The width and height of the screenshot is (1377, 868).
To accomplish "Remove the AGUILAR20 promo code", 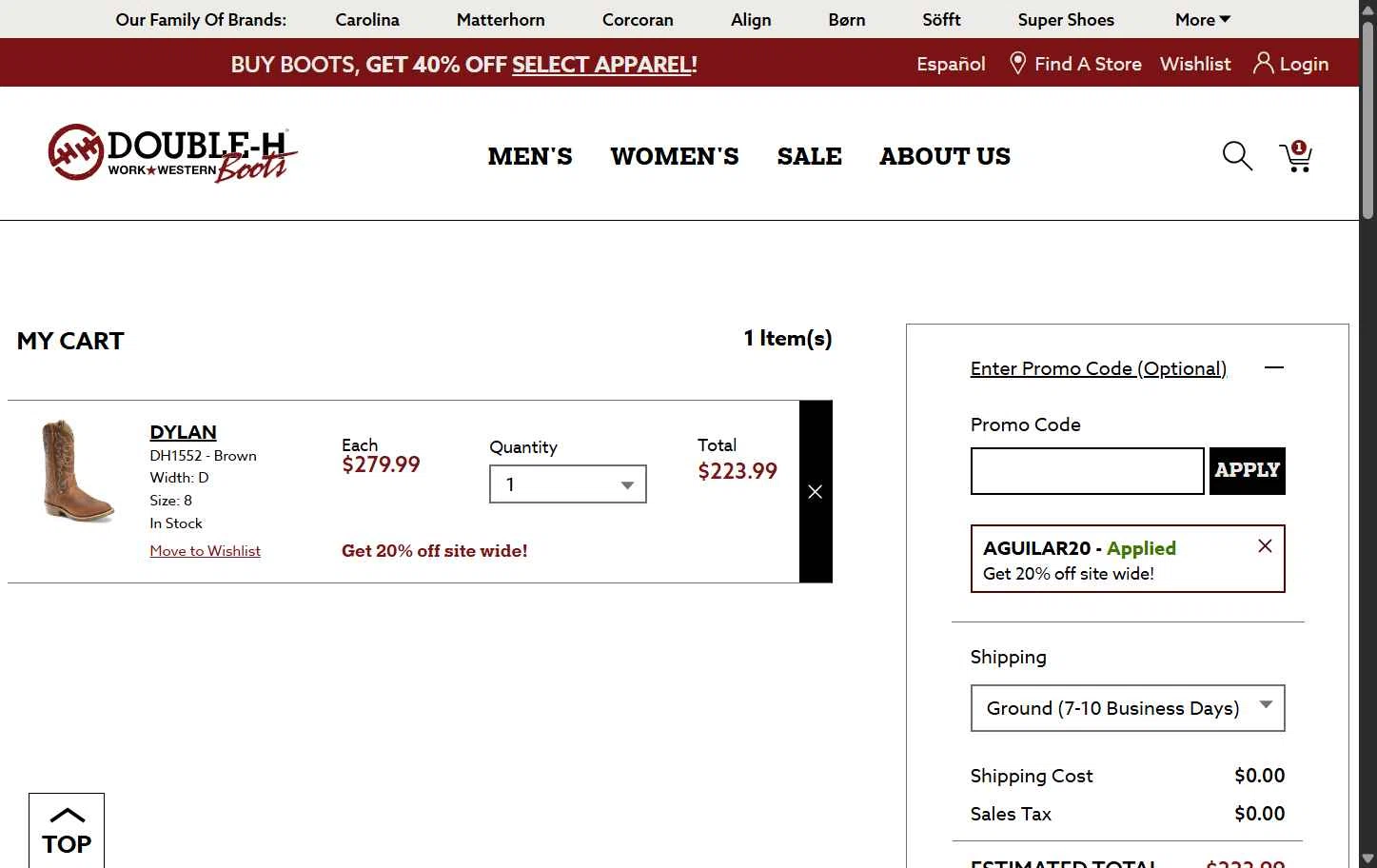I will [x=1265, y=545].
